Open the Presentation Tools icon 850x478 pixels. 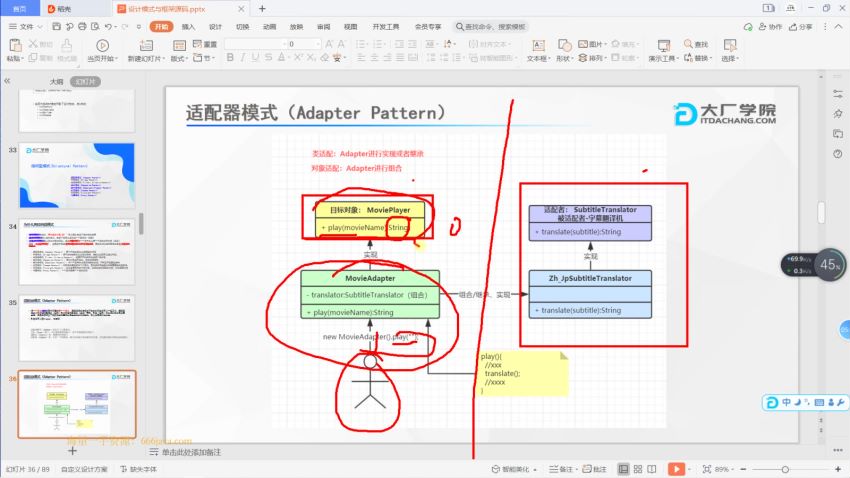click(664, 46)
